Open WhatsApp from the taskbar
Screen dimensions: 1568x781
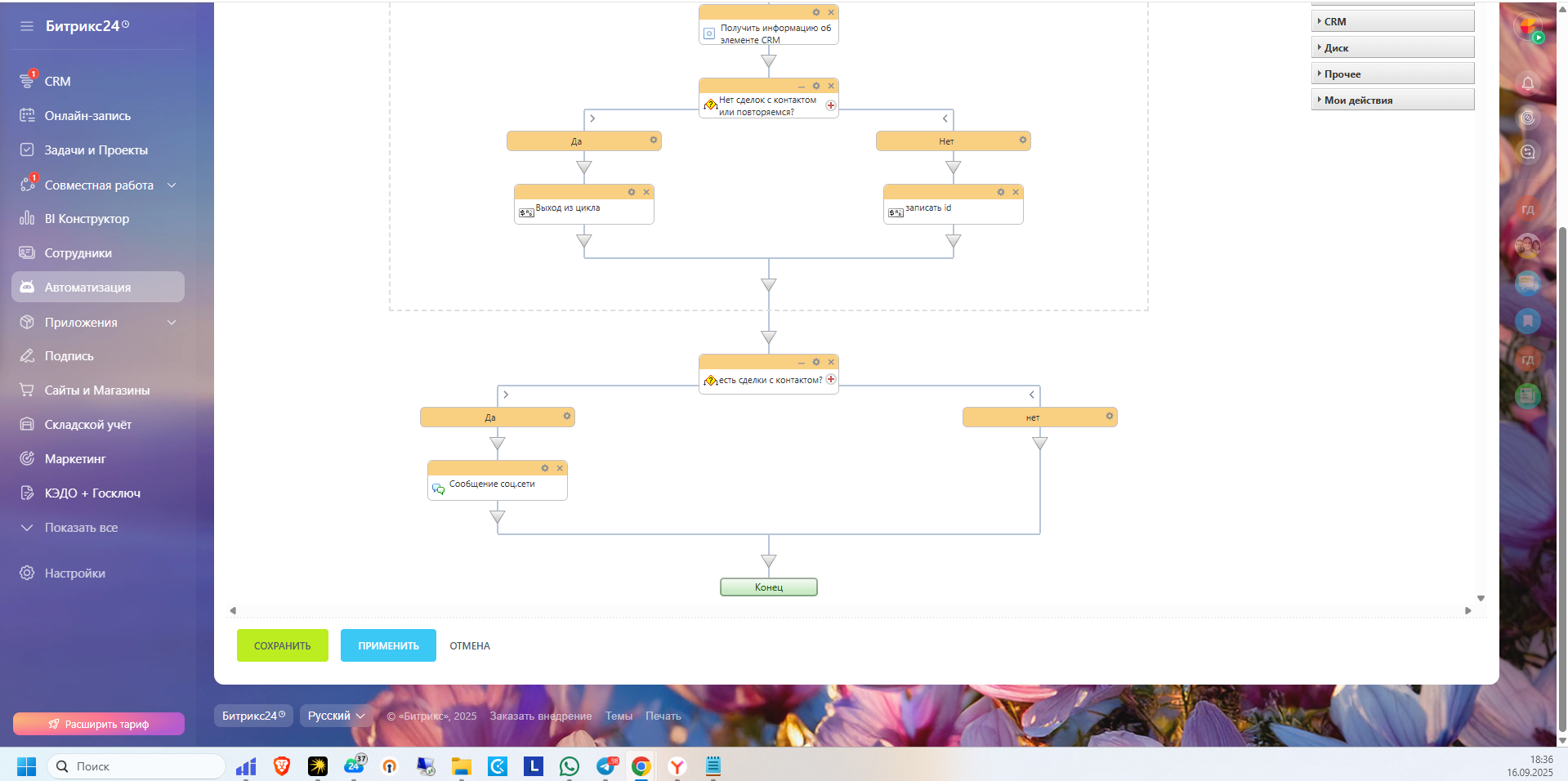pyautogui.click(x=569, y=766)
